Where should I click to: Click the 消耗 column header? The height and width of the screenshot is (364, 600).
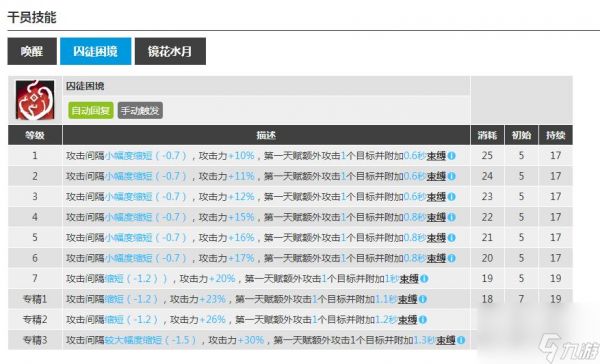[x=487, y=135]
